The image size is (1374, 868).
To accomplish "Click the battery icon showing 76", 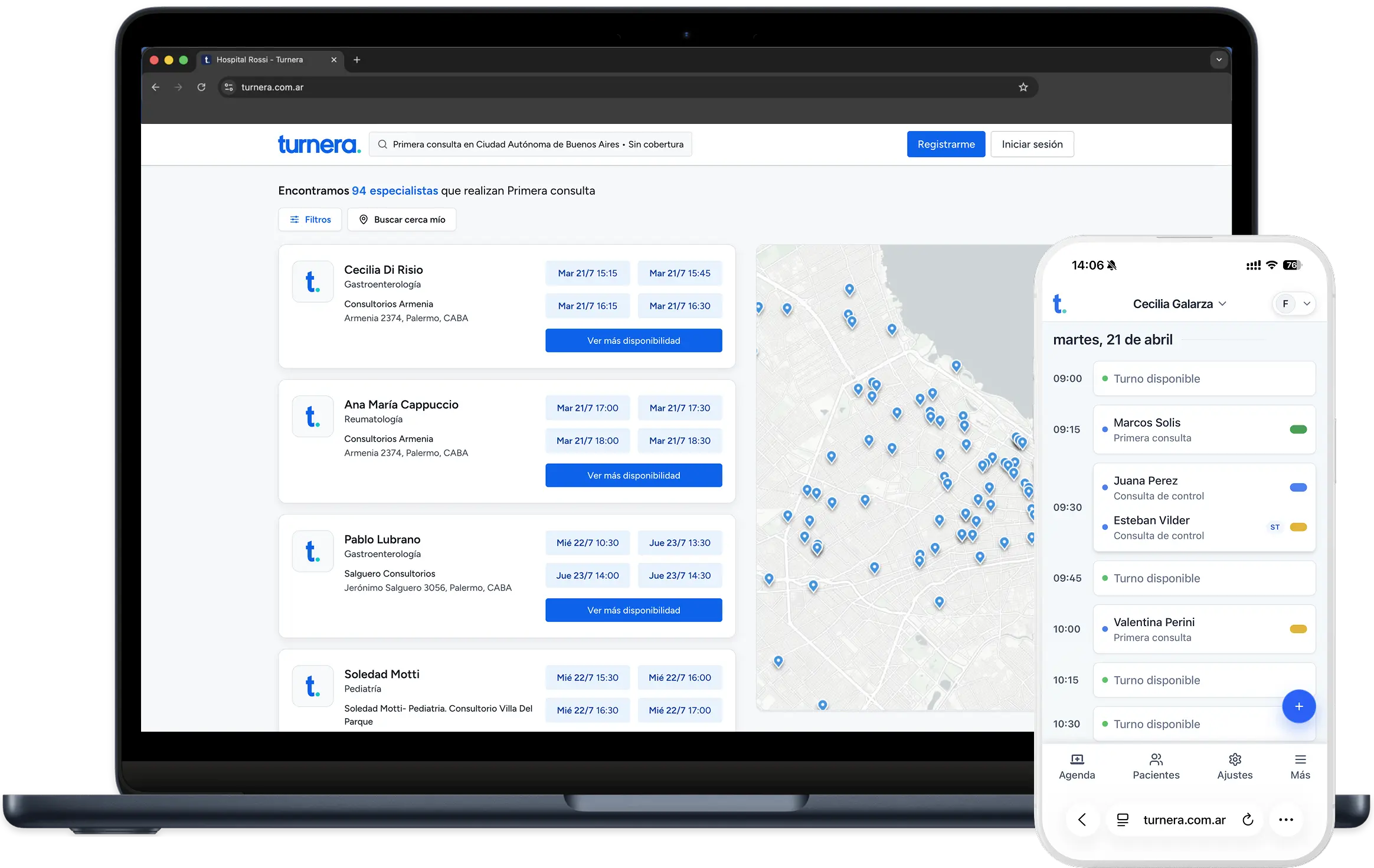I will (x=1292, y=265).
